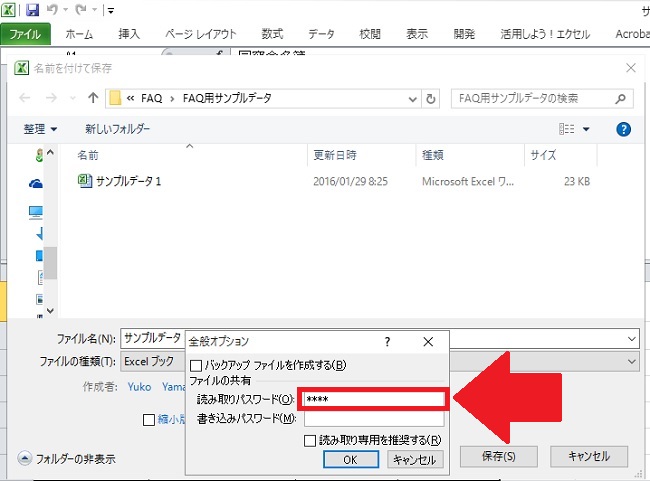Click the undo arrow in quick access toolbar
Image resolution: width=650 pixels, height=481 pixels.
tap(53, 10)
